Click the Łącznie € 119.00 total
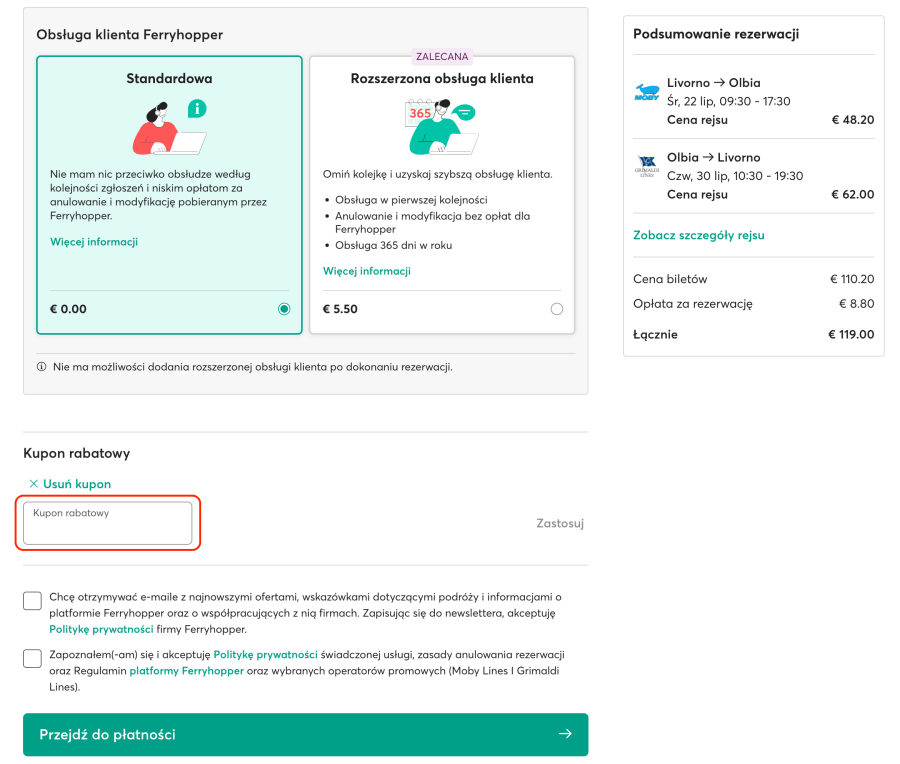The width and height of the screenshot is (900, 764). (x=851, y=335)
